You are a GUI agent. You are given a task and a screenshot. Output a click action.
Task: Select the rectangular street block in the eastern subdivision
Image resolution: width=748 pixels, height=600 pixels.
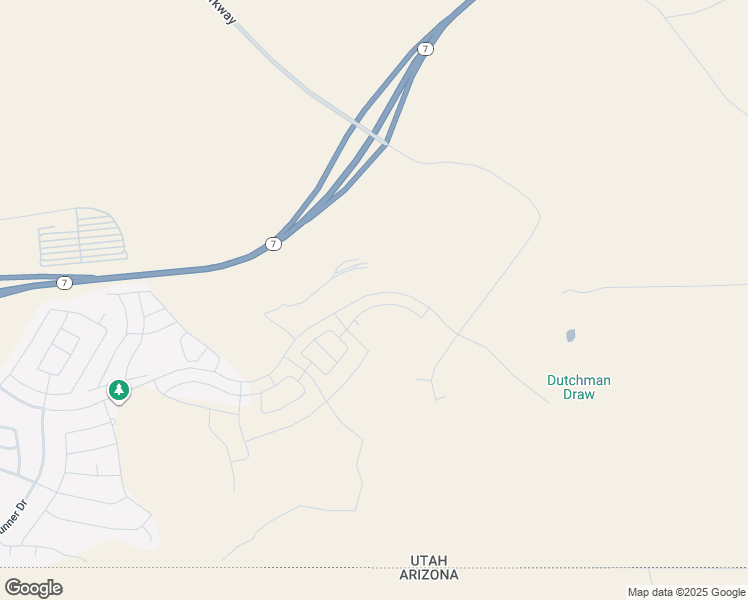pyautogui.click(x=324, y=352)
